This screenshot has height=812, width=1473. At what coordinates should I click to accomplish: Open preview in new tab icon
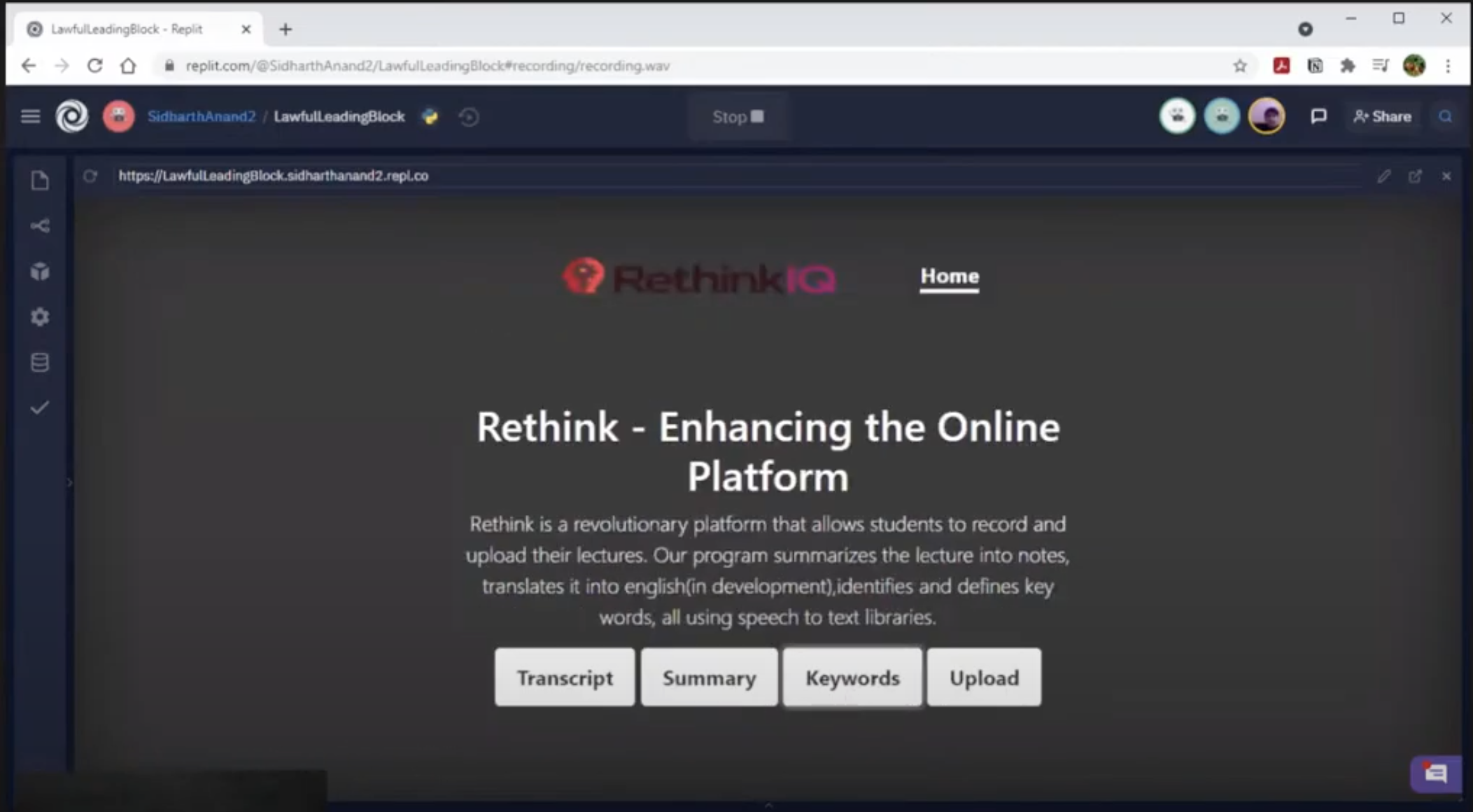pyautogui.click(x=1414, y=176)
